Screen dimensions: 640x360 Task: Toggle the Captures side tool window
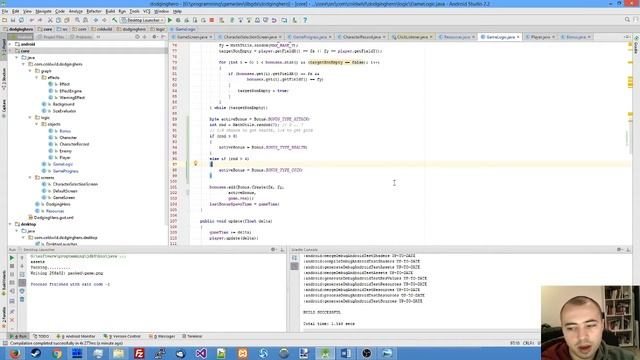(x=4, y=108)
